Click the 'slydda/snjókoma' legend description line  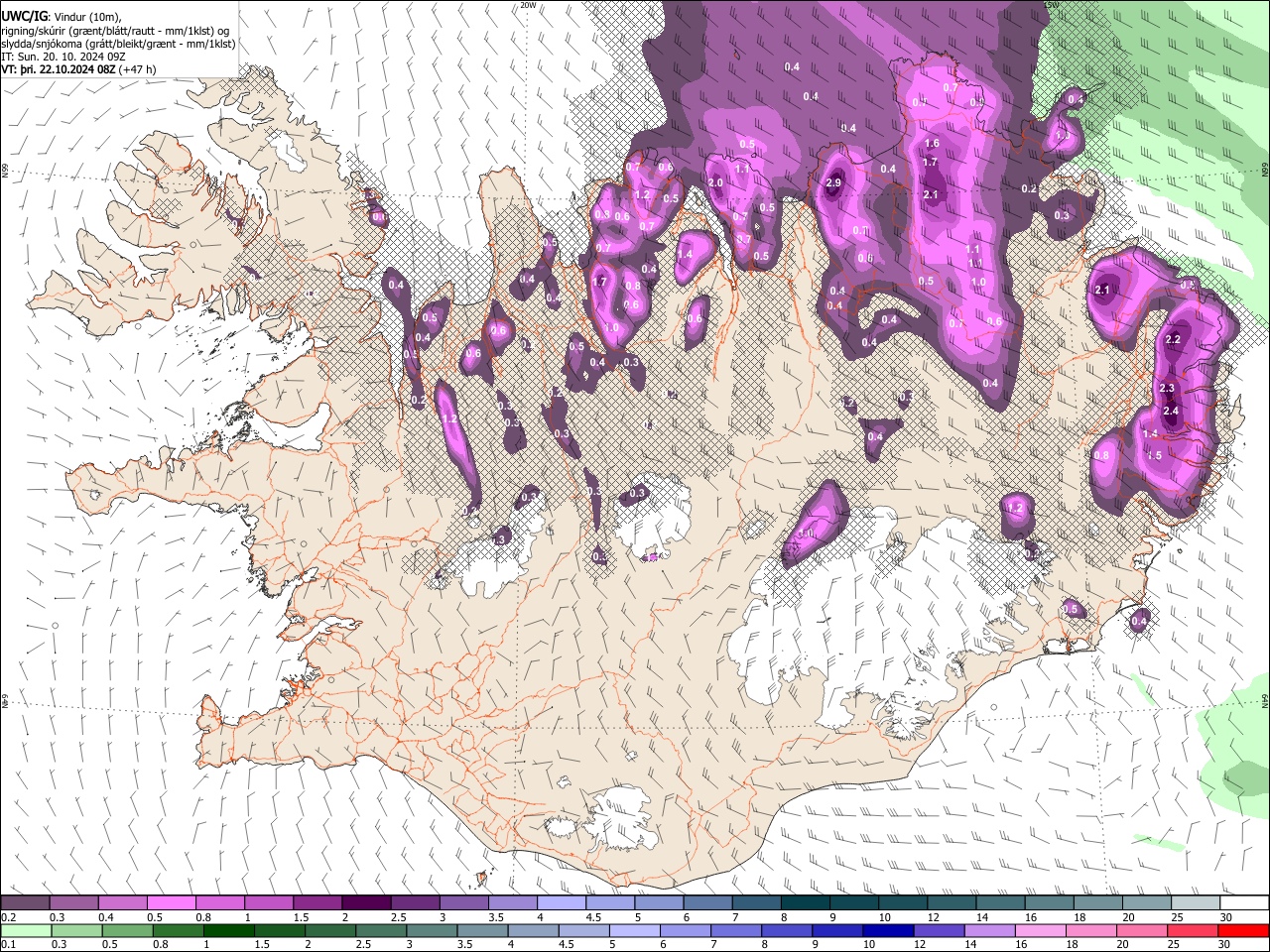click(118, 44)
